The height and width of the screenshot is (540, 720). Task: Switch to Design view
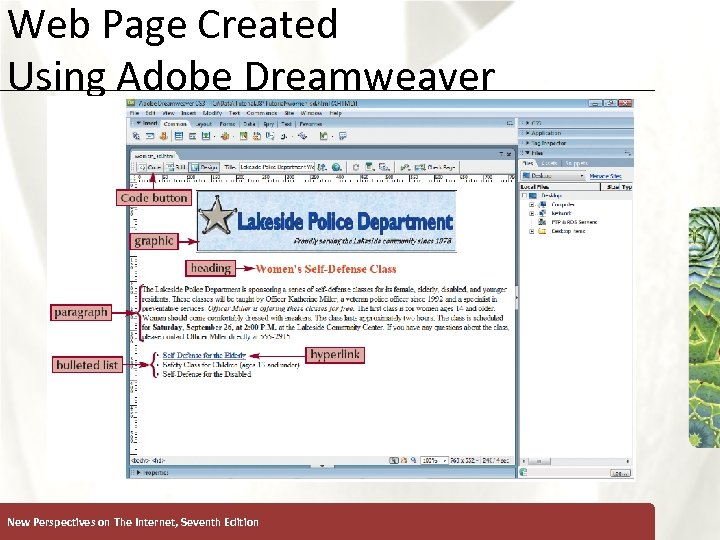(x=204, y=167)
